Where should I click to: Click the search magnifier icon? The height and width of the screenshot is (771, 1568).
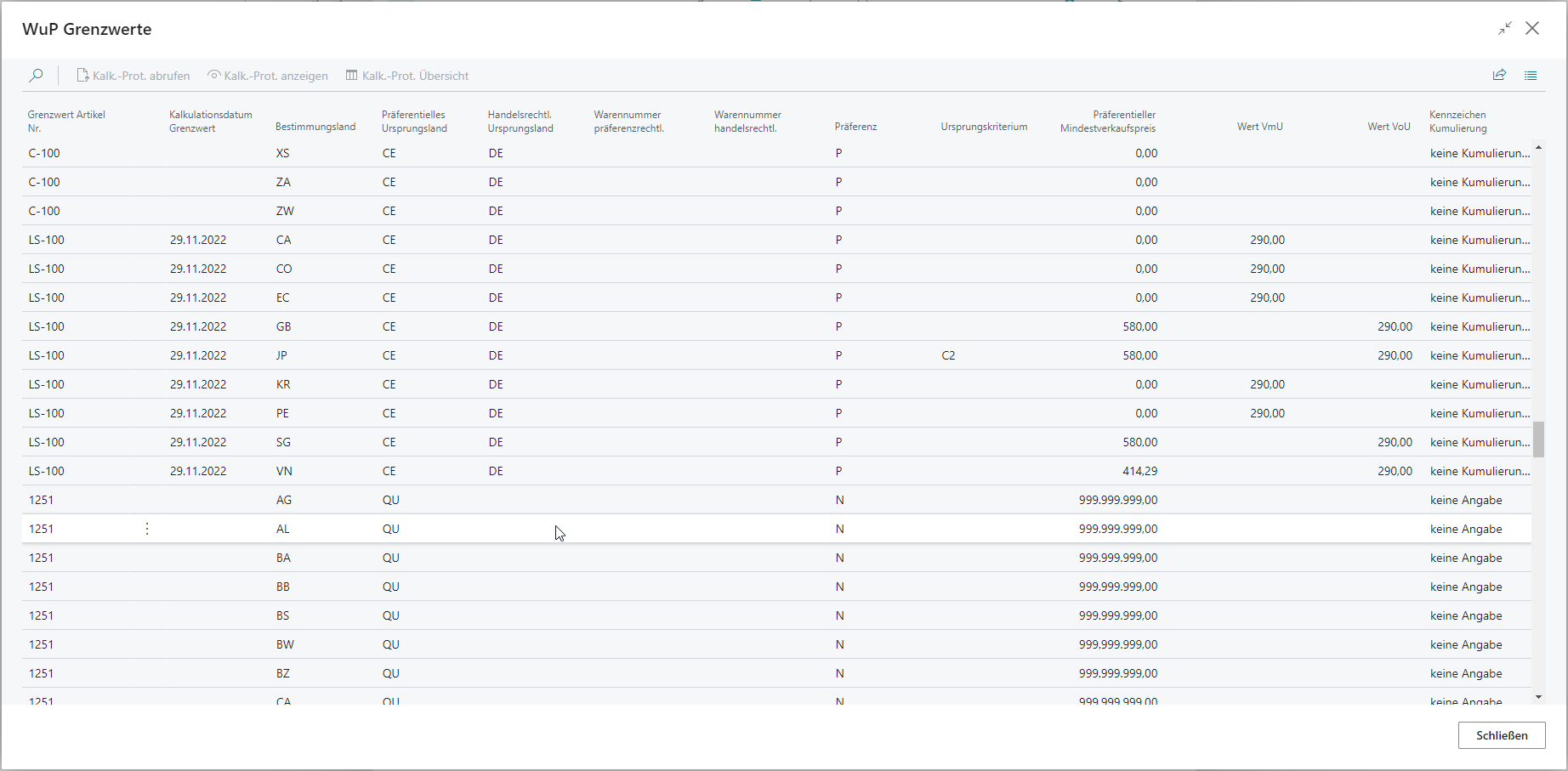point(36,76)
